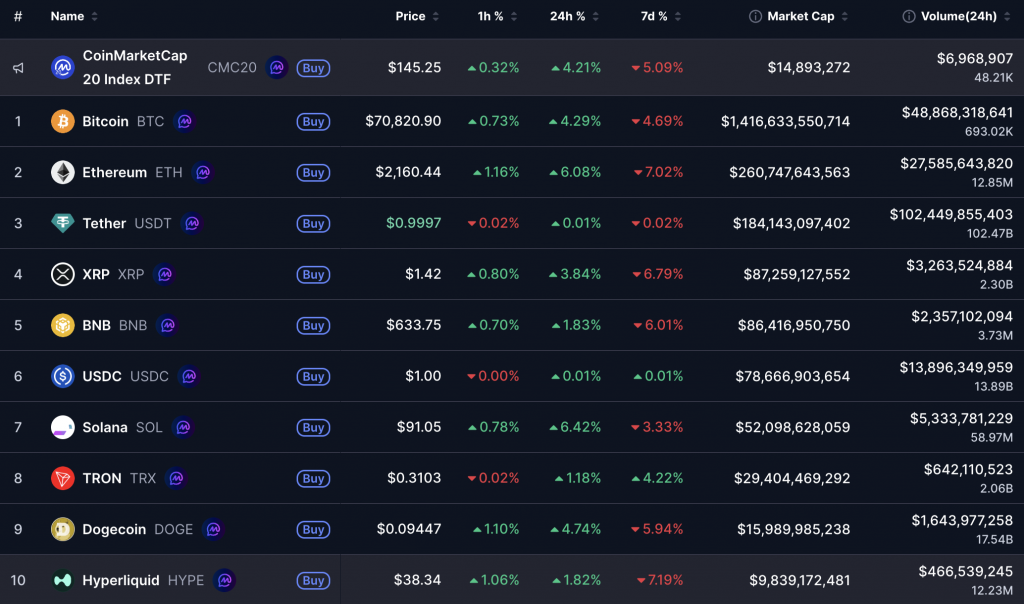Viewport: 1024px width, 604px height.
Task: Click the Bitcoin logo icon
Action: [x=63, y=121]
